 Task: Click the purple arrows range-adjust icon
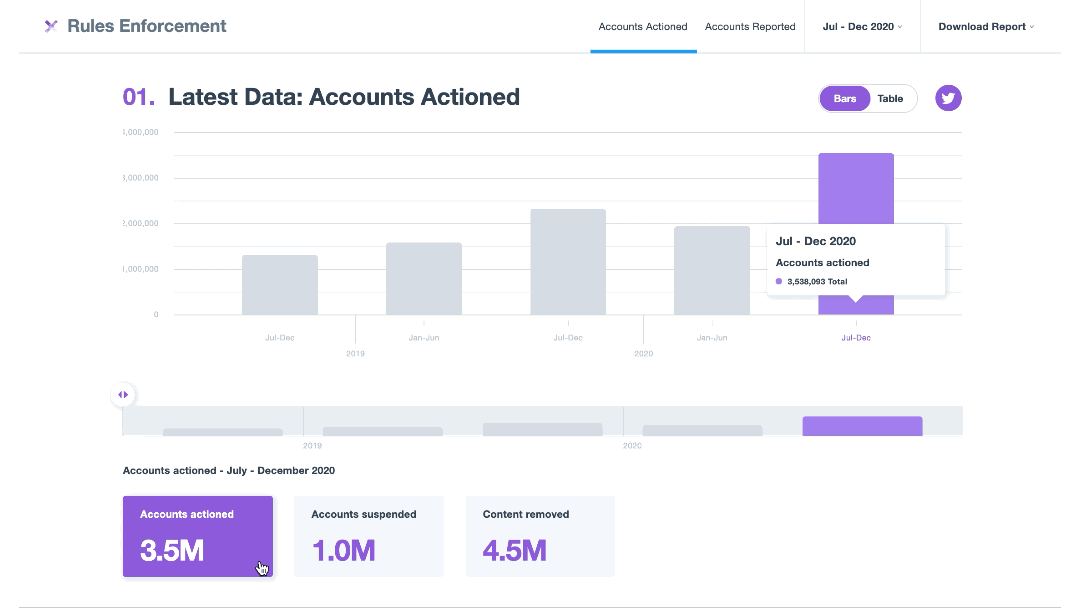coord(123,395)
